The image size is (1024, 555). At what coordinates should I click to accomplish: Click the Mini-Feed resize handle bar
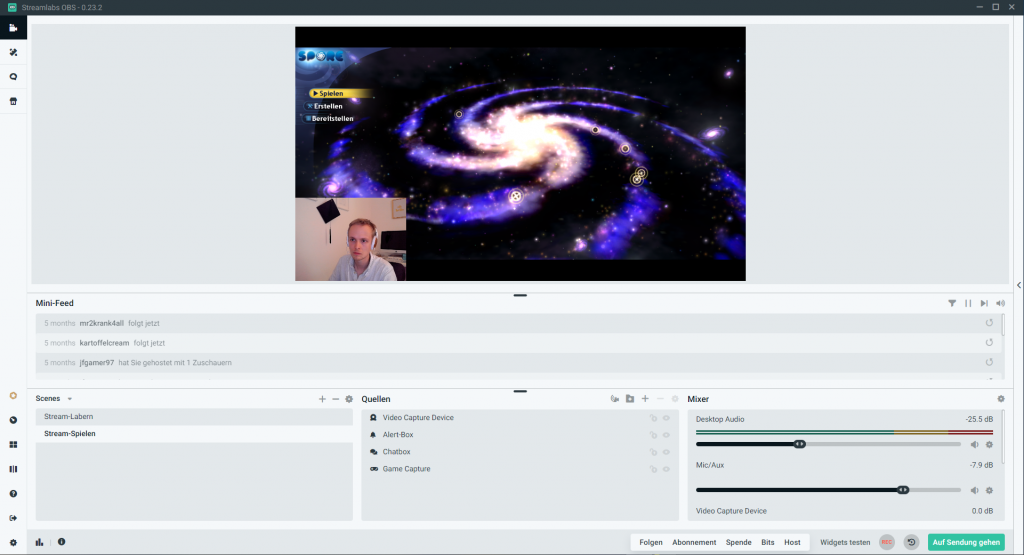520,295
